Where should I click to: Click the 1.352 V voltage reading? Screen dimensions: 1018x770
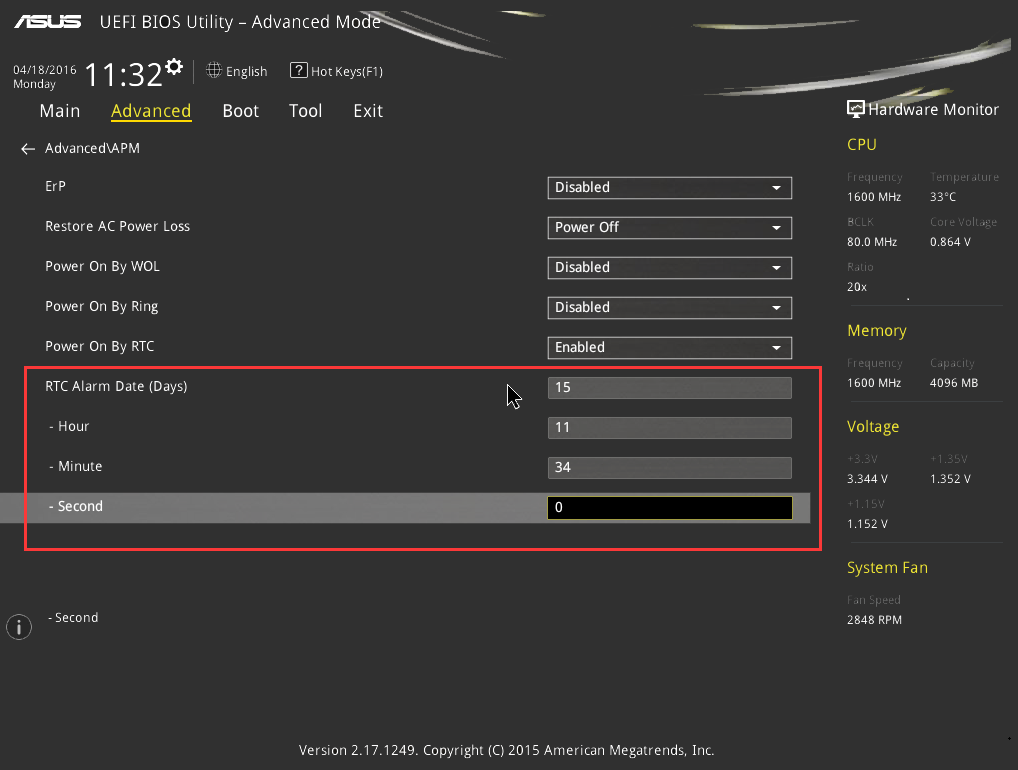click(x=950, y=478)
